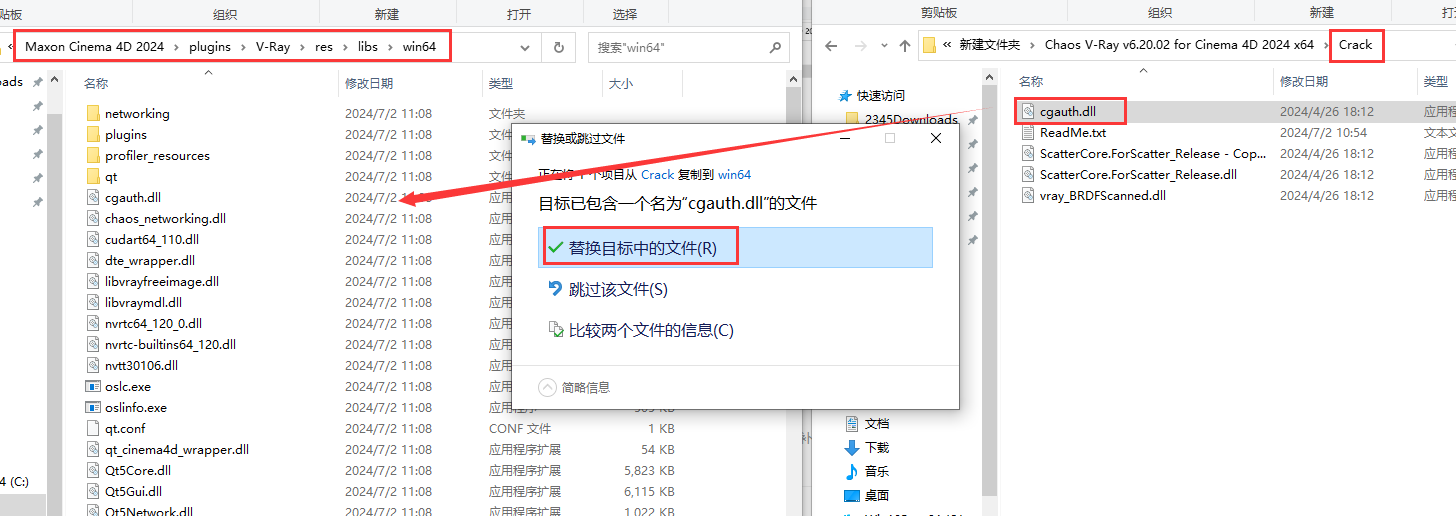Expand the chevron after libs breadcrumb
1456x516 pixels.
pos(392,47)
